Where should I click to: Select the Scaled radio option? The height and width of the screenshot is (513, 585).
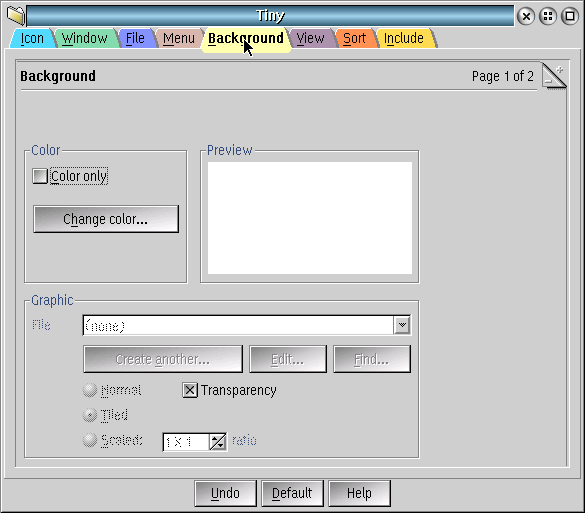coord(90,440)
